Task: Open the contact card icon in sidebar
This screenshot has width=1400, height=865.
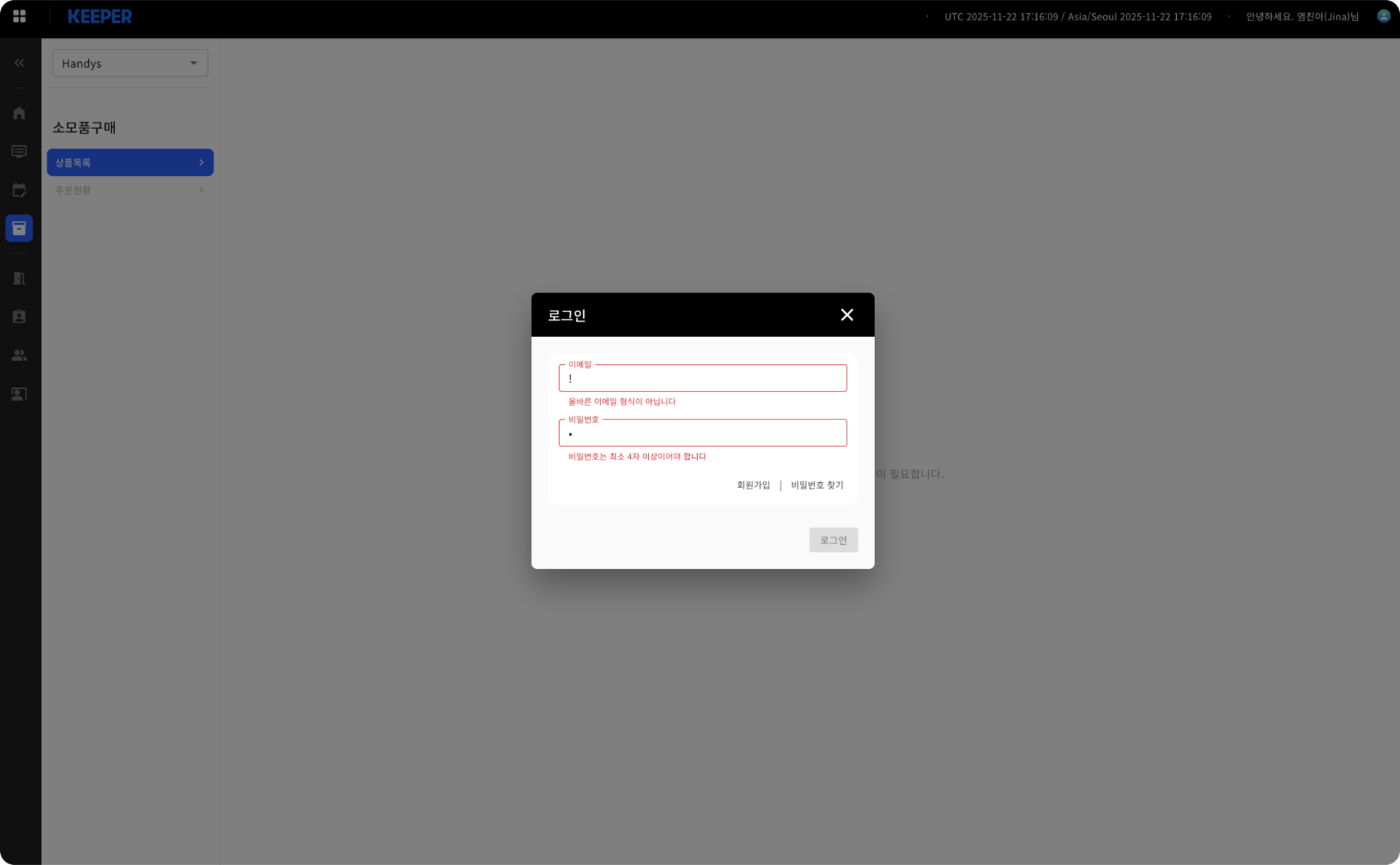Action: (x=20, y=394)
